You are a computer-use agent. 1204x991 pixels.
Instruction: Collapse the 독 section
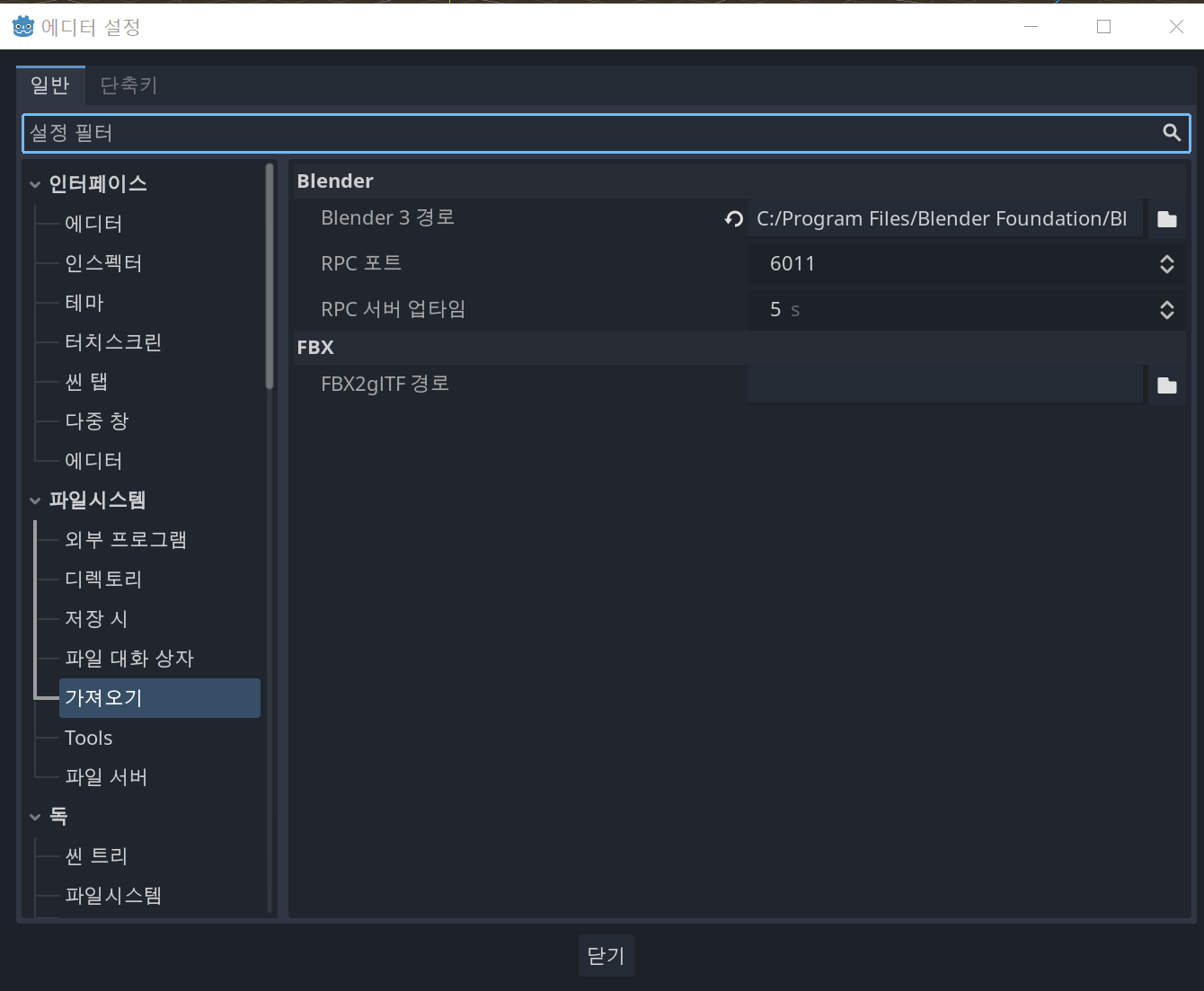(35, 817)
